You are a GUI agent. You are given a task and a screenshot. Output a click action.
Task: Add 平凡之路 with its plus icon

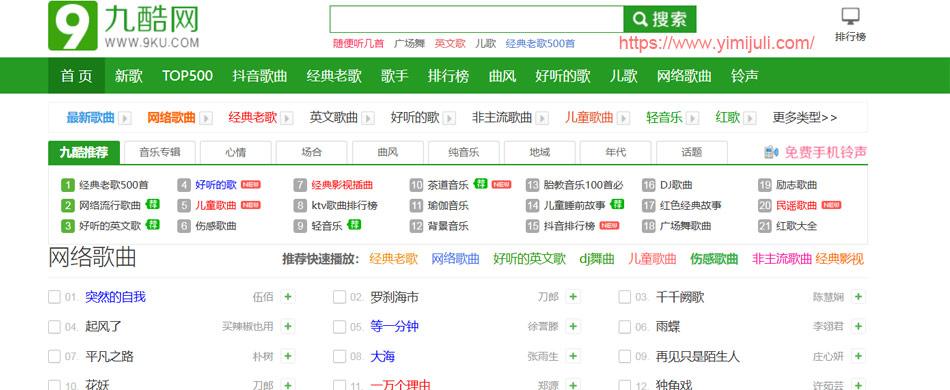288,356
